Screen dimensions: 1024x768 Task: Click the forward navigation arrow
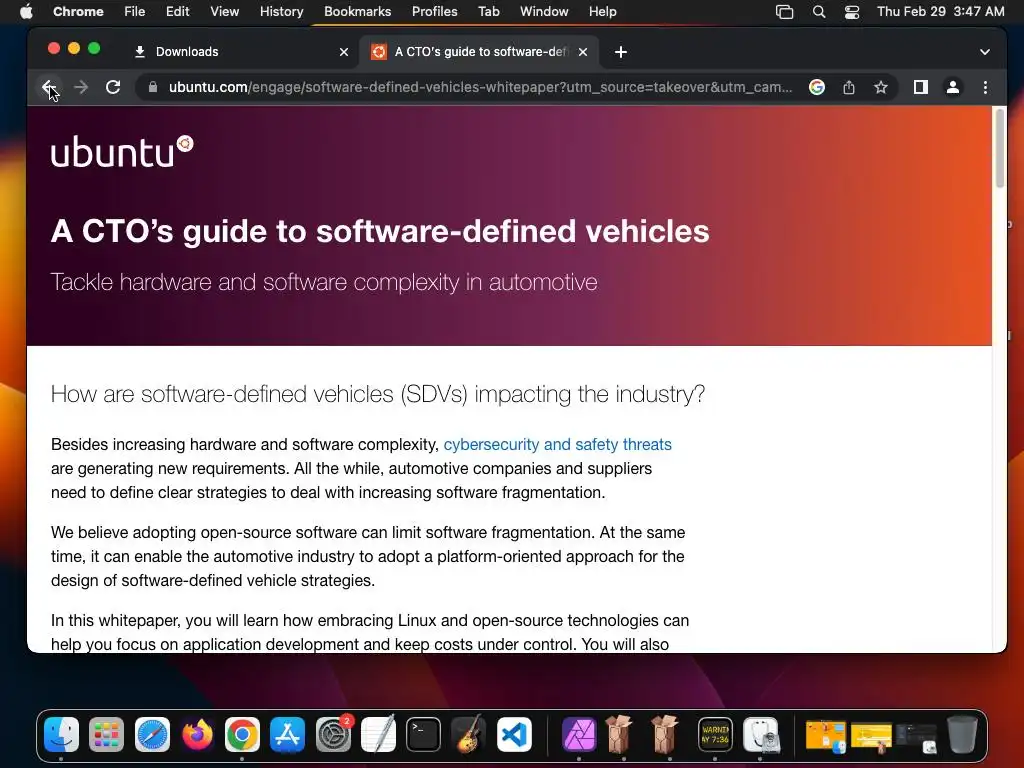(81, 87)
